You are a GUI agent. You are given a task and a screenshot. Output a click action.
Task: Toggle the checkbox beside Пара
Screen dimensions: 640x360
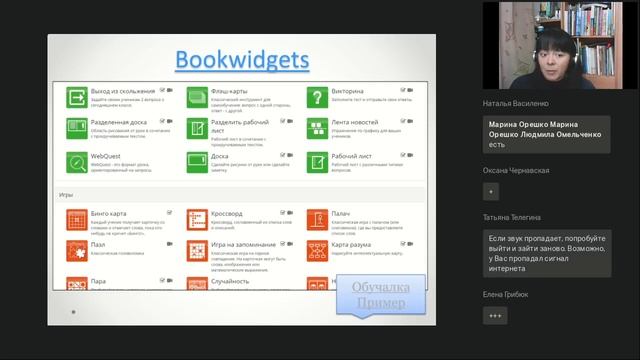coord(162,280)
